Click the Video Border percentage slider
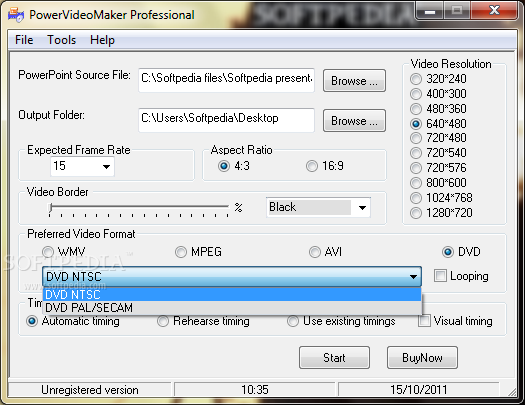 [x=139, y=209]
